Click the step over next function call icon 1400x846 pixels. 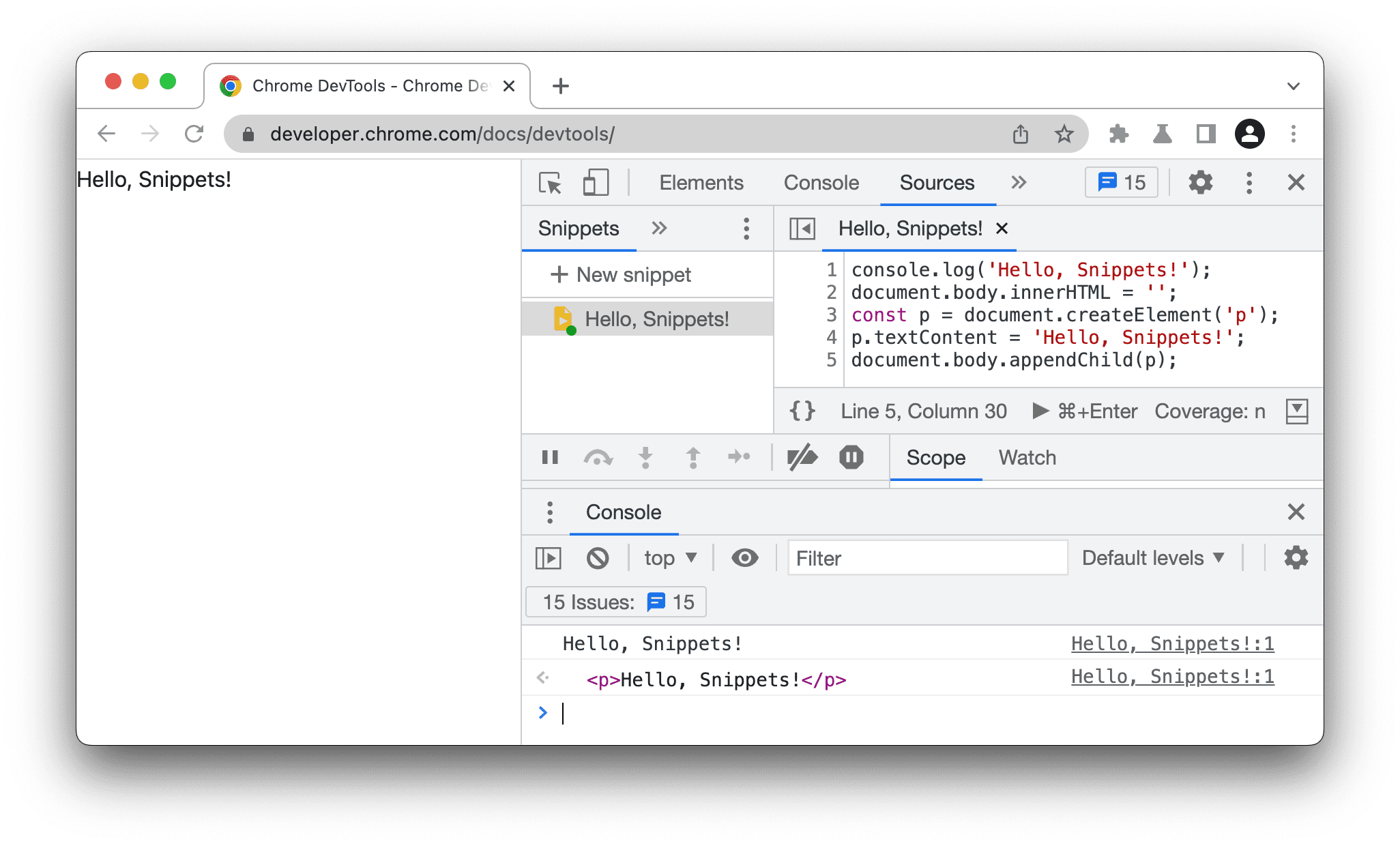point(596,459)
